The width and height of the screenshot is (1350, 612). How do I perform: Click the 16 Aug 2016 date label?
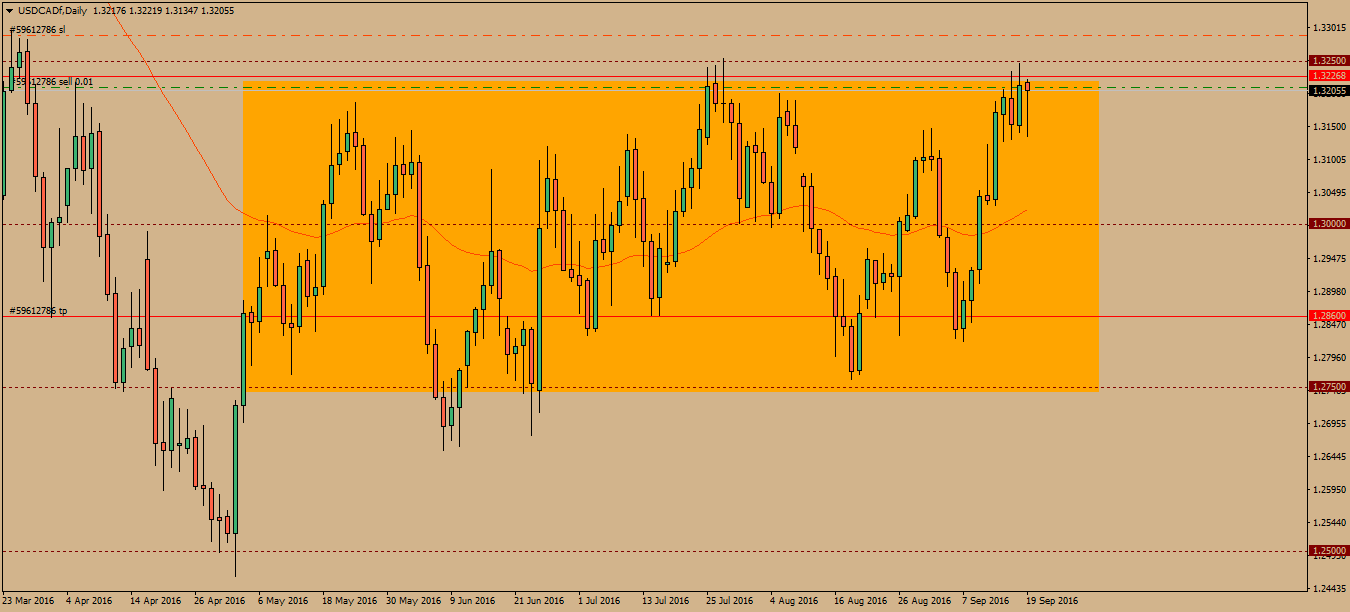click(860, 601)
